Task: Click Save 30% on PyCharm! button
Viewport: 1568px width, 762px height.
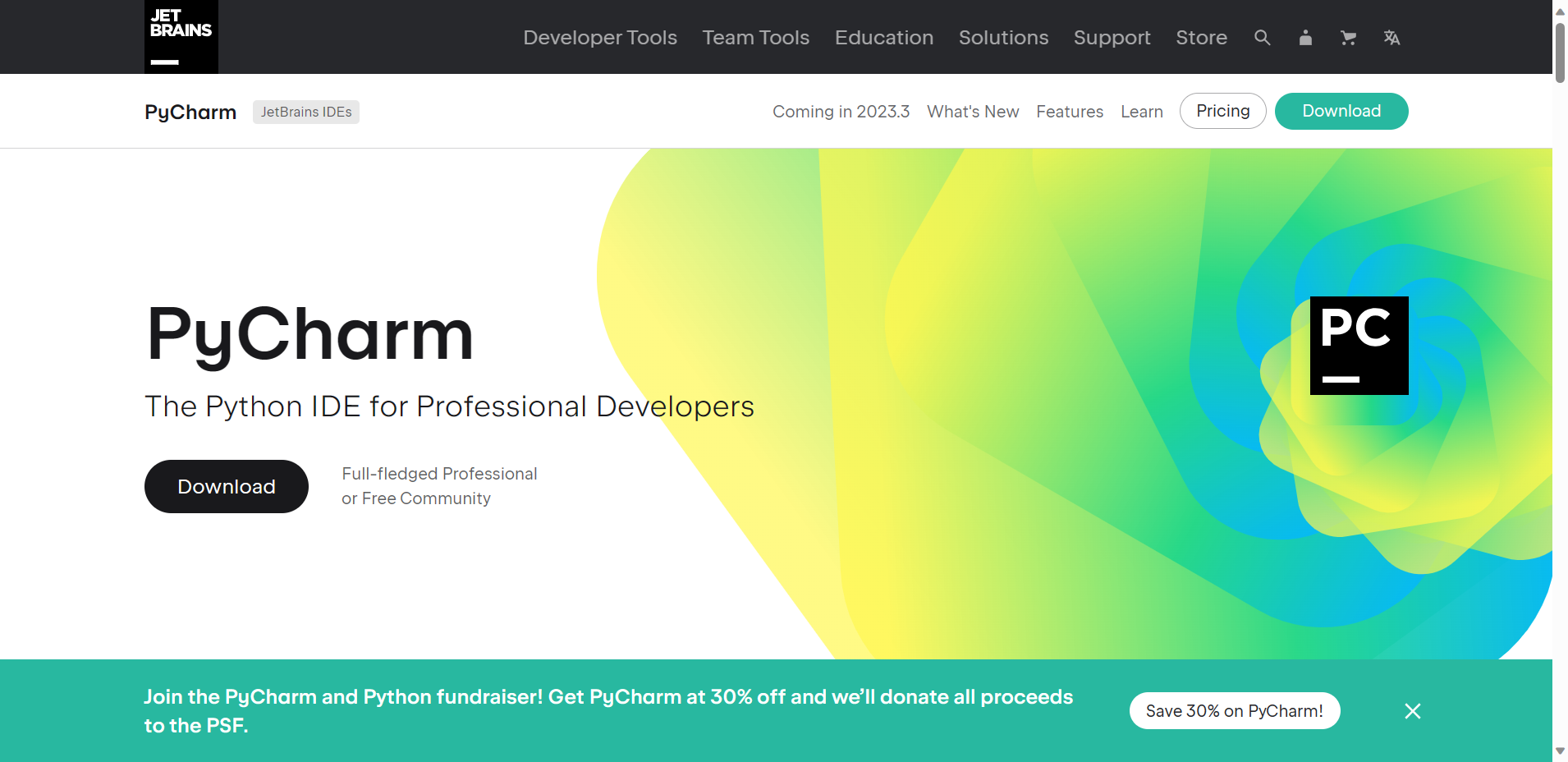Action: 1235,711
